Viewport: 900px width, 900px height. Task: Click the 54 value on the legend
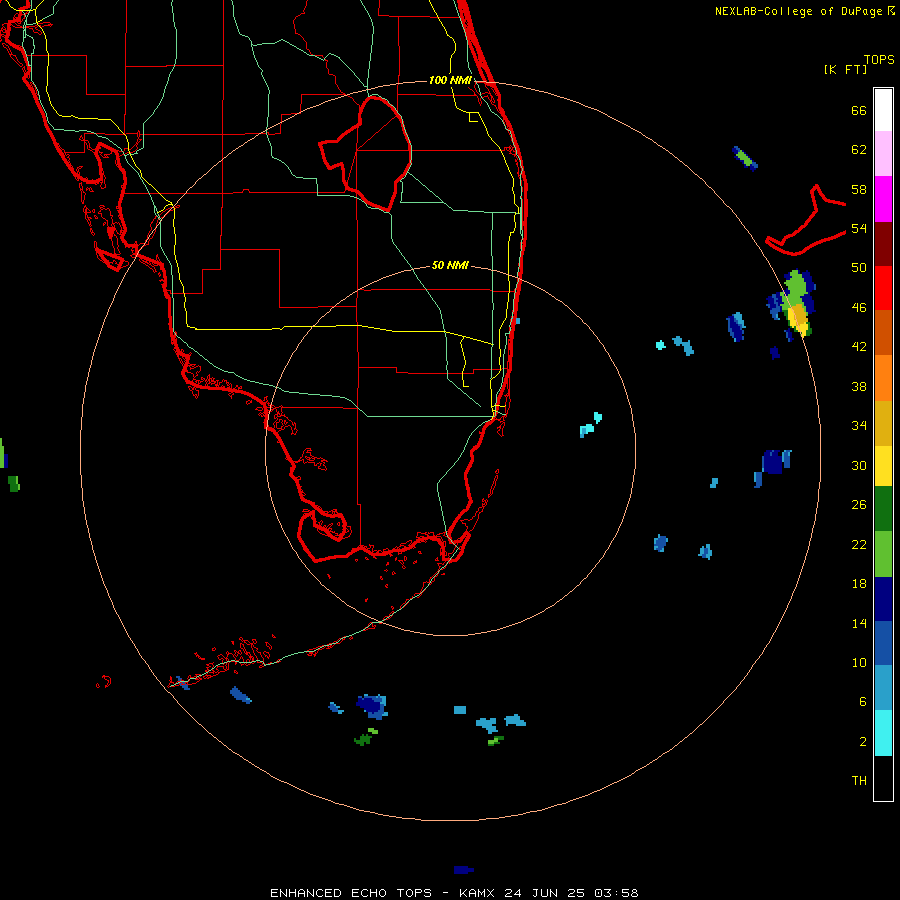(859, 228)
